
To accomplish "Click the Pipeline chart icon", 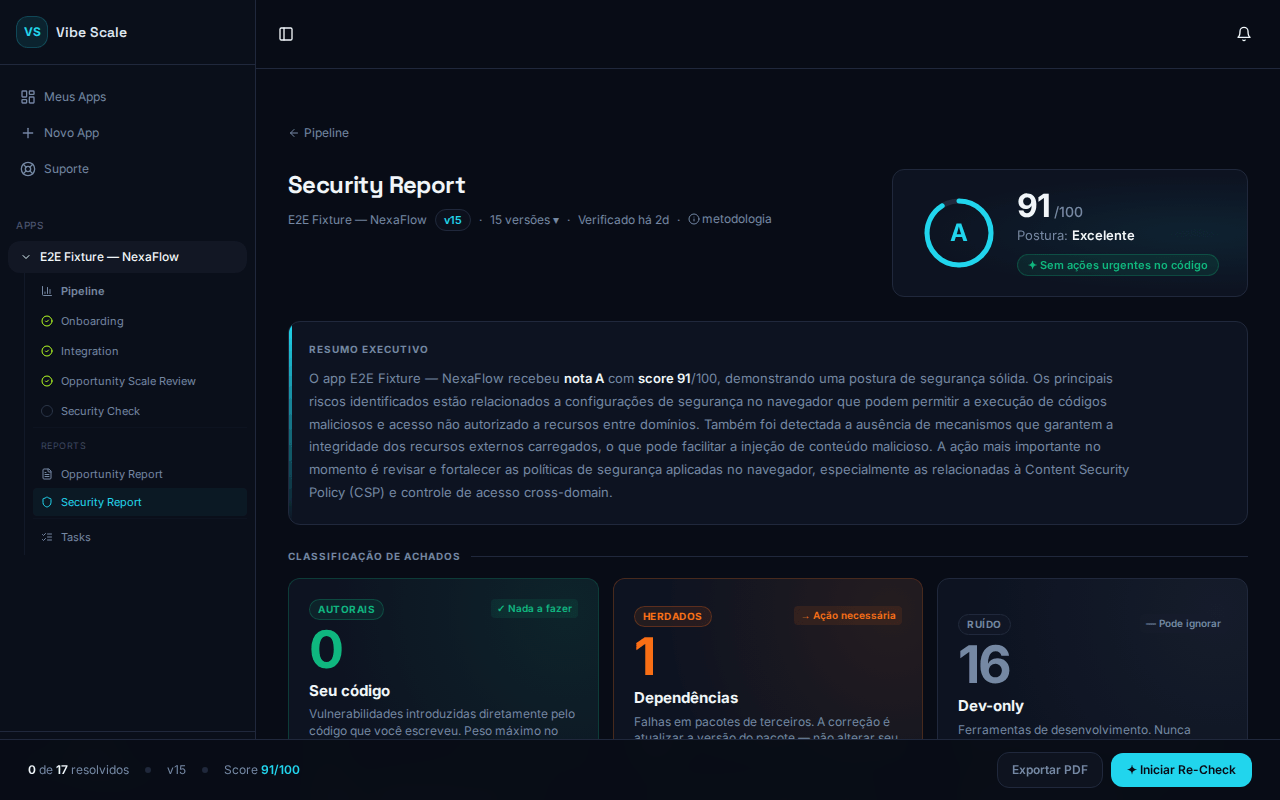I will click(x=47, y=291).
